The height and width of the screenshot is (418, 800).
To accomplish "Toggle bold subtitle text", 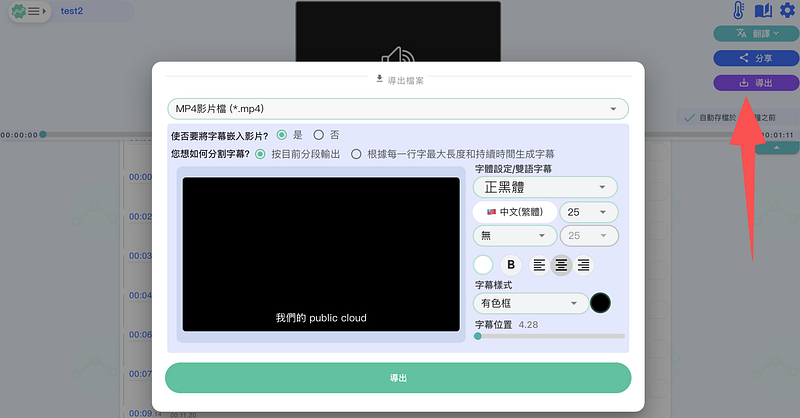I will pyautogui.click(x=511, y=265).
